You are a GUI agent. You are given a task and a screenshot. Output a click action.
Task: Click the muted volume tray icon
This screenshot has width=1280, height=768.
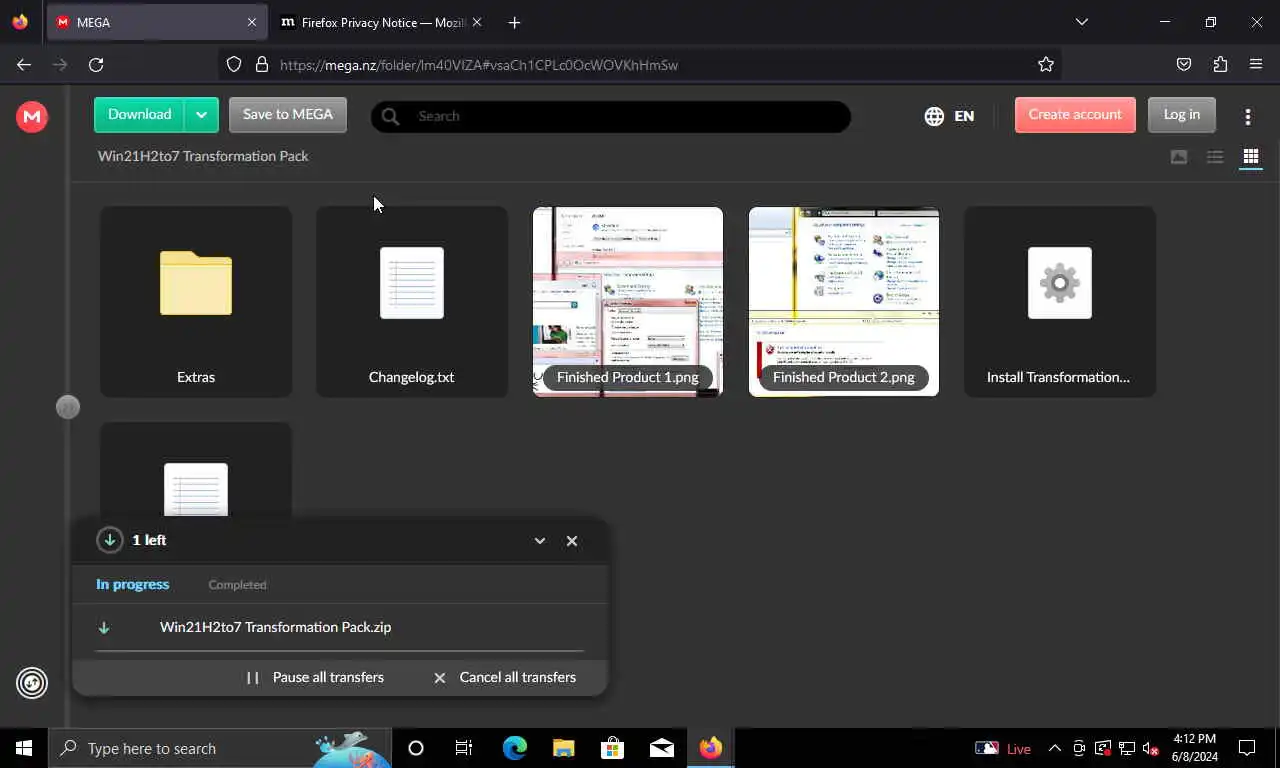(1151, 748)
